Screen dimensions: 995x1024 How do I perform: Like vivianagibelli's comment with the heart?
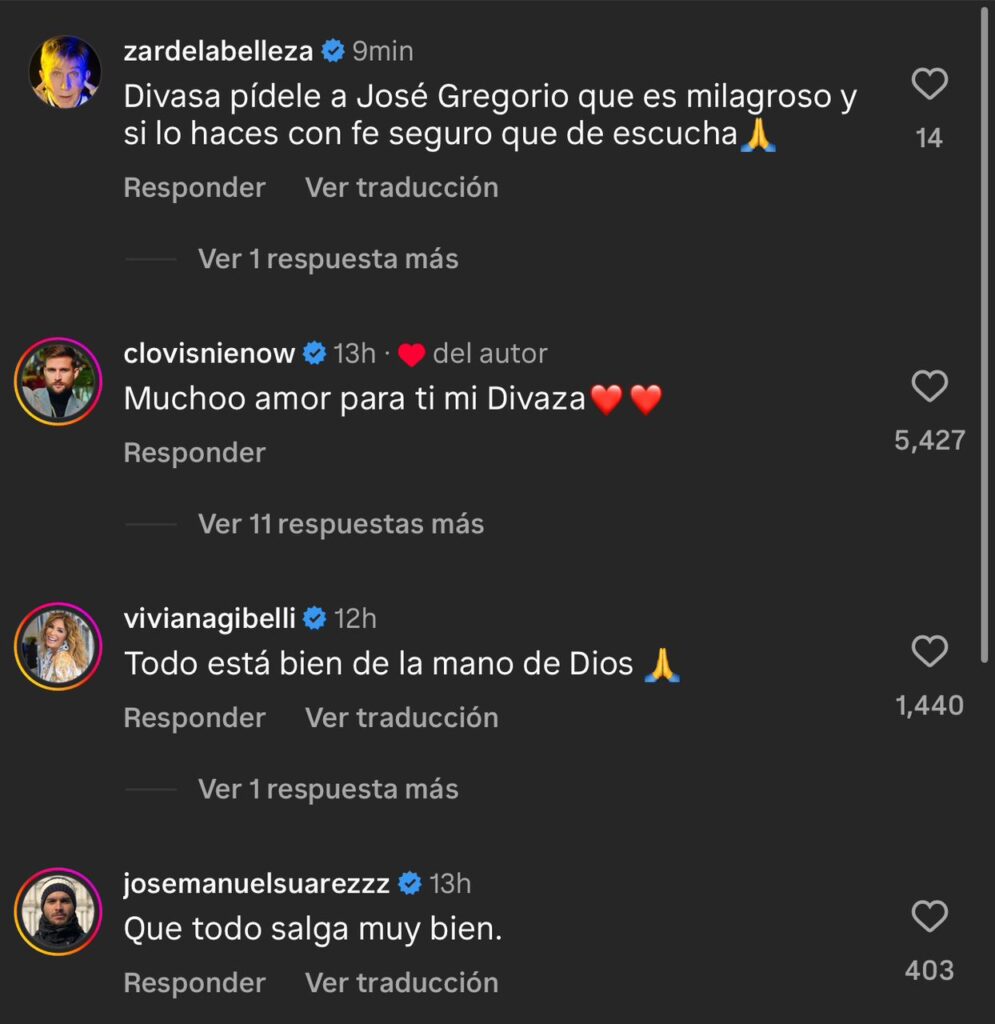pos(930,652)
